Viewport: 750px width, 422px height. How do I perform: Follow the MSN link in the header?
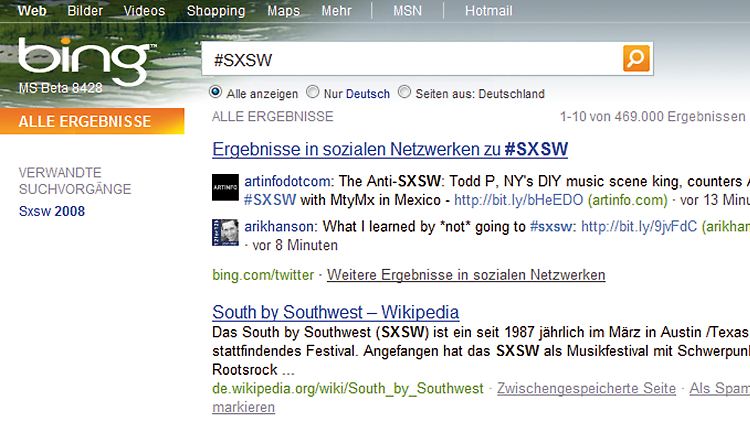pyautogui.click(x=408, y=11)
